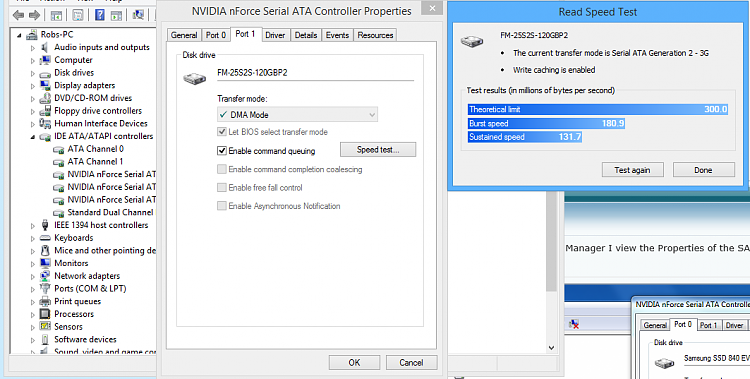Click the Speed test... button

pyautogui.click(x=378, y=150)
